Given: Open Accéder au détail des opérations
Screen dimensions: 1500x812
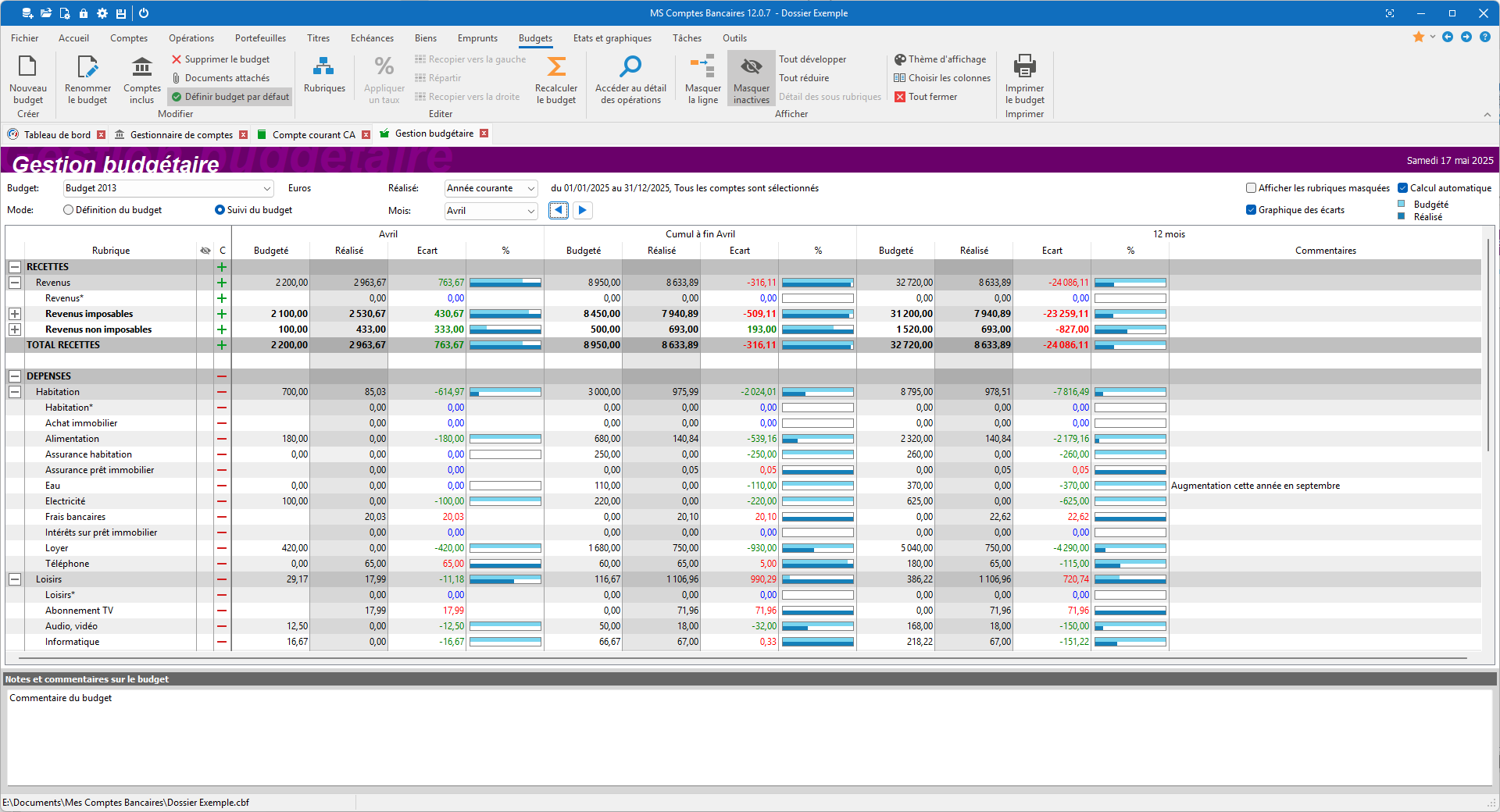Looking at the screenshot, I should pyautogui.click(x=630, y=80).
